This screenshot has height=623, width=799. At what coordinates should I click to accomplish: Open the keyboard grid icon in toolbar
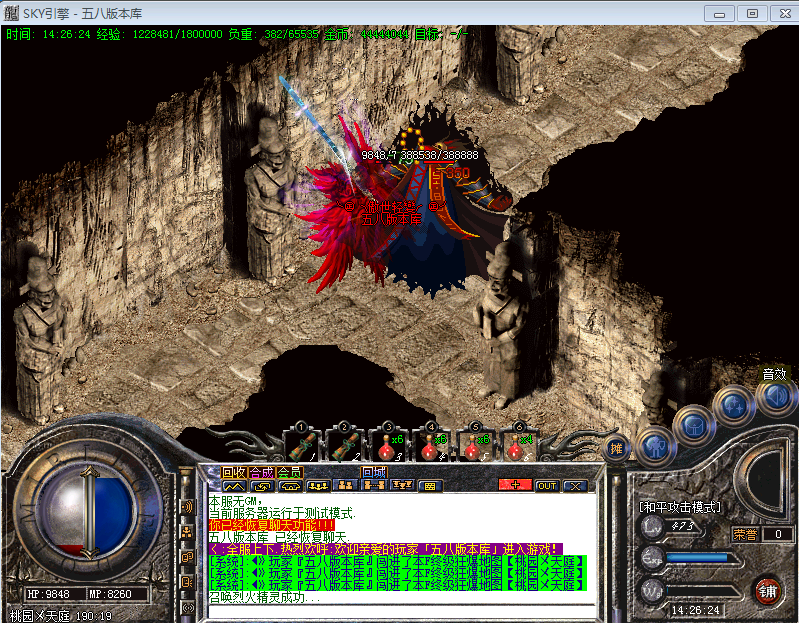click(430, 486)
